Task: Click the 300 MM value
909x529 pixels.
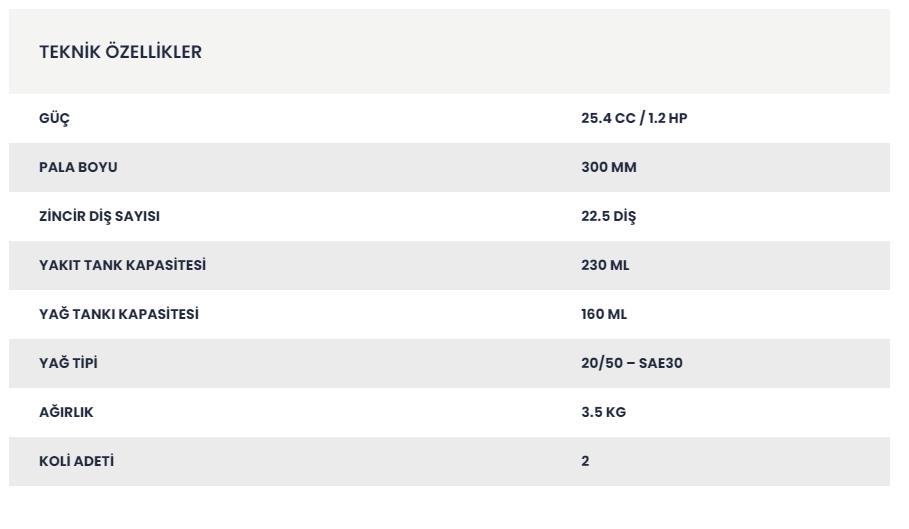Action: pyautogui.click(x=609, y=167)
